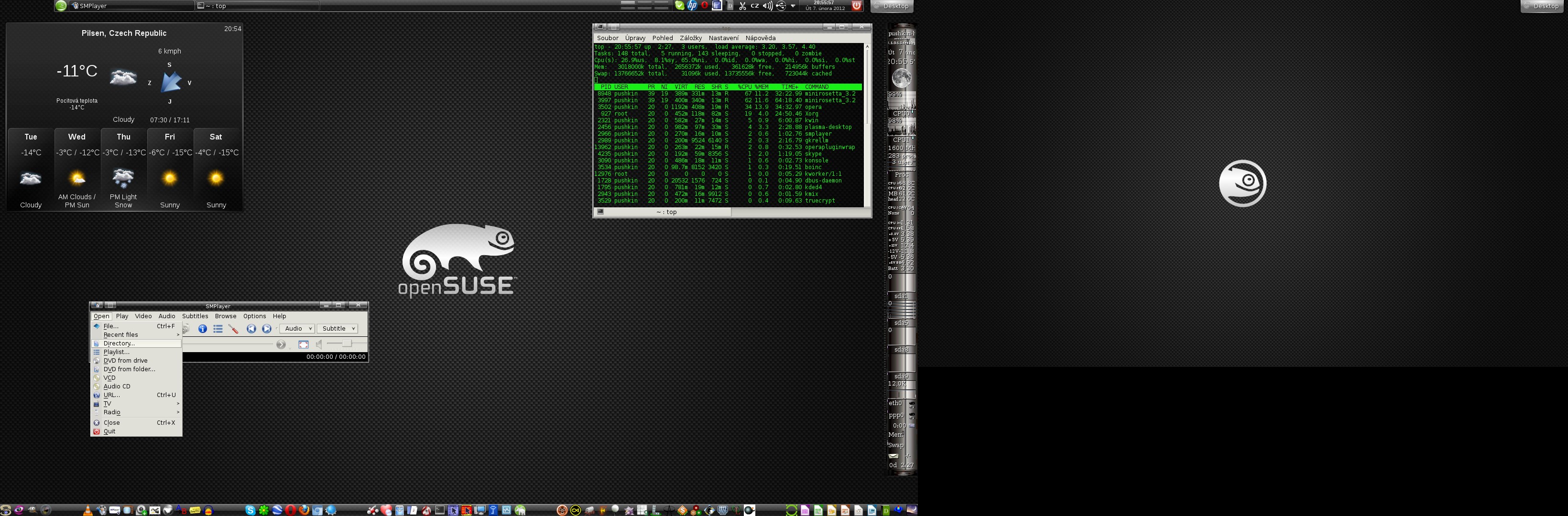Switch to SMPlayer task in top panel
1568x516 pixels.
click(x=131, y=6)
